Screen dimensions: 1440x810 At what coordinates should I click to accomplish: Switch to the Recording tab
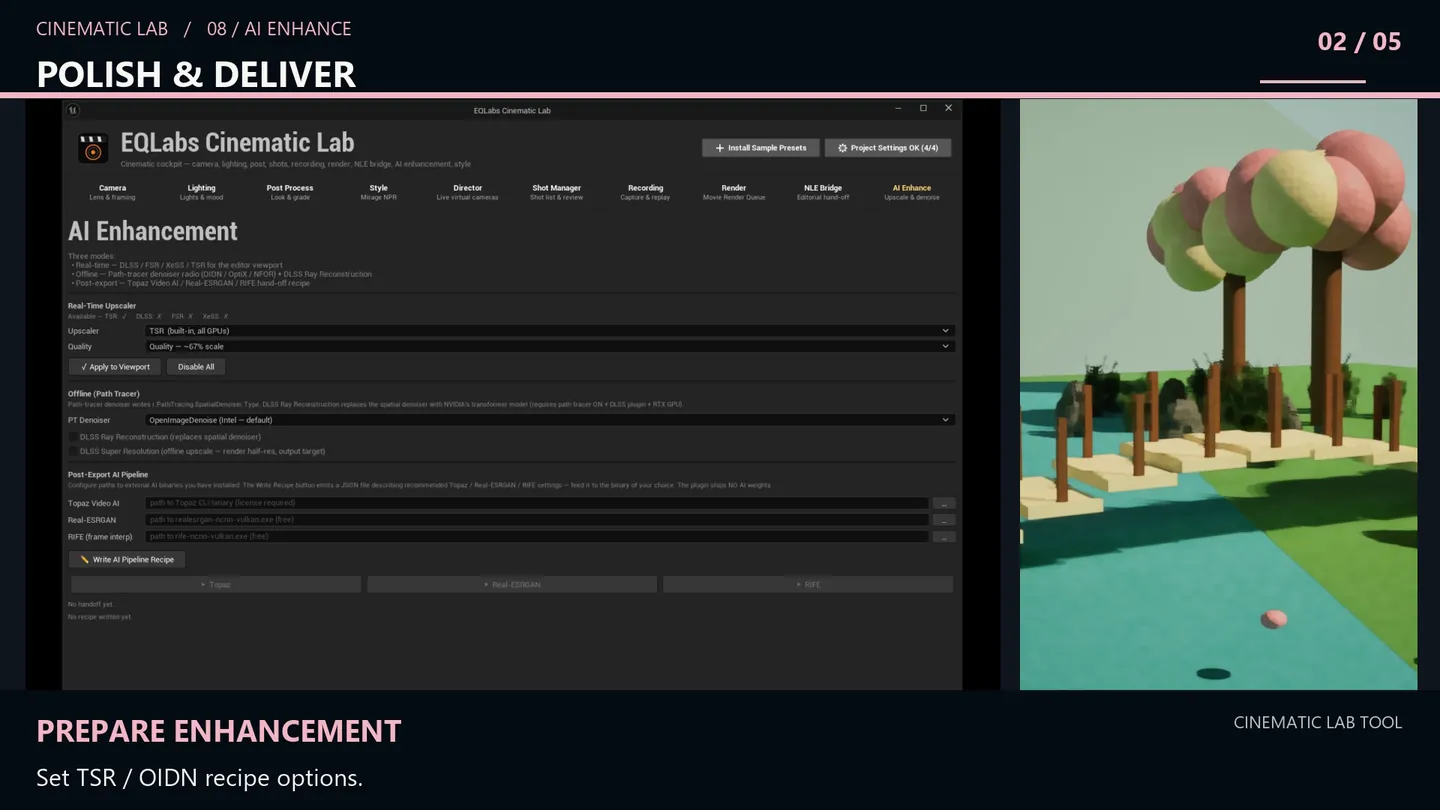(645, 192)
